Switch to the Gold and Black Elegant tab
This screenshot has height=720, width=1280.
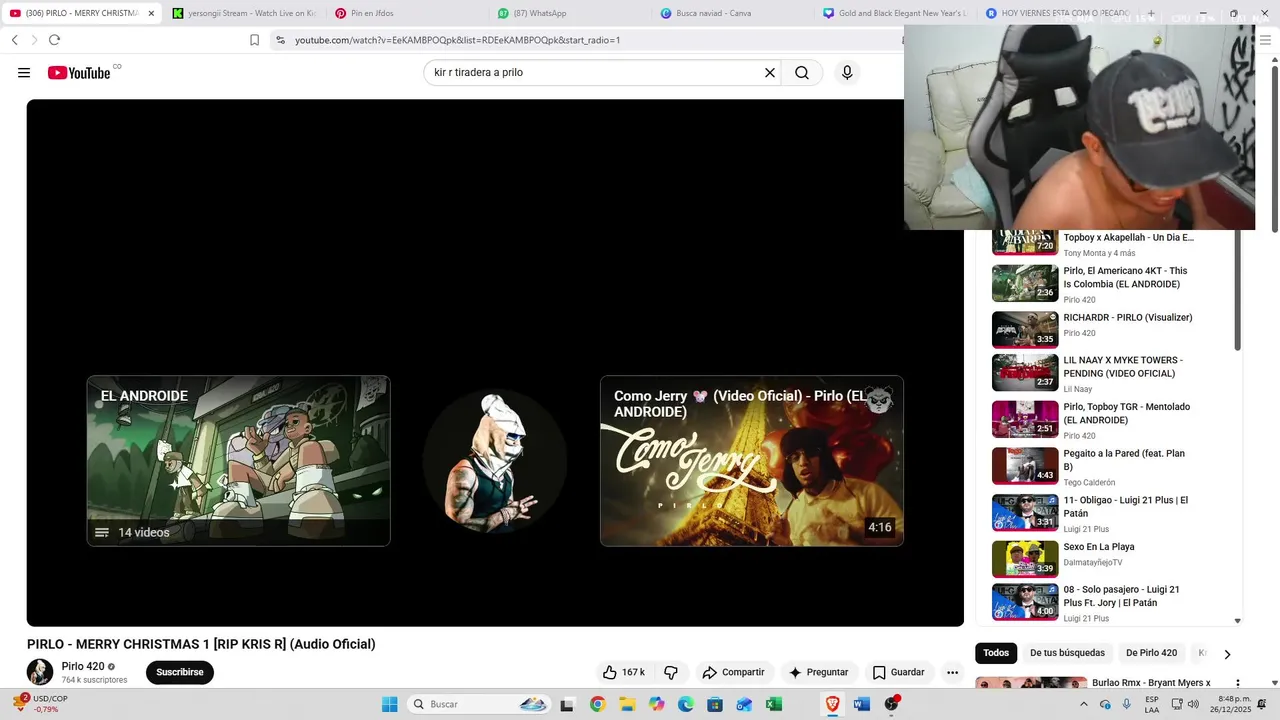(x=894, y=13)
